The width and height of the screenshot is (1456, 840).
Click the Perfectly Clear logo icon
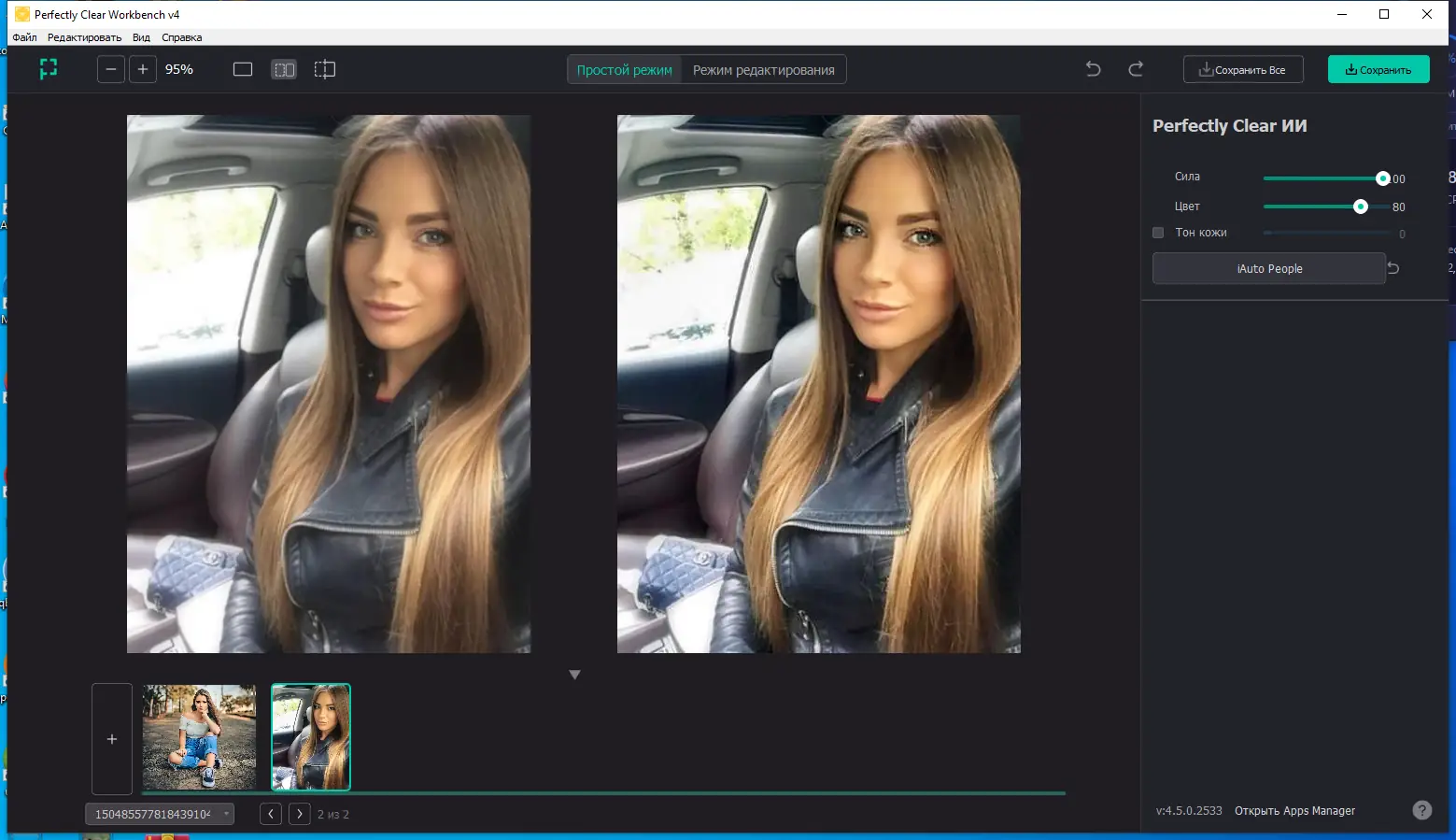[49, 69]
